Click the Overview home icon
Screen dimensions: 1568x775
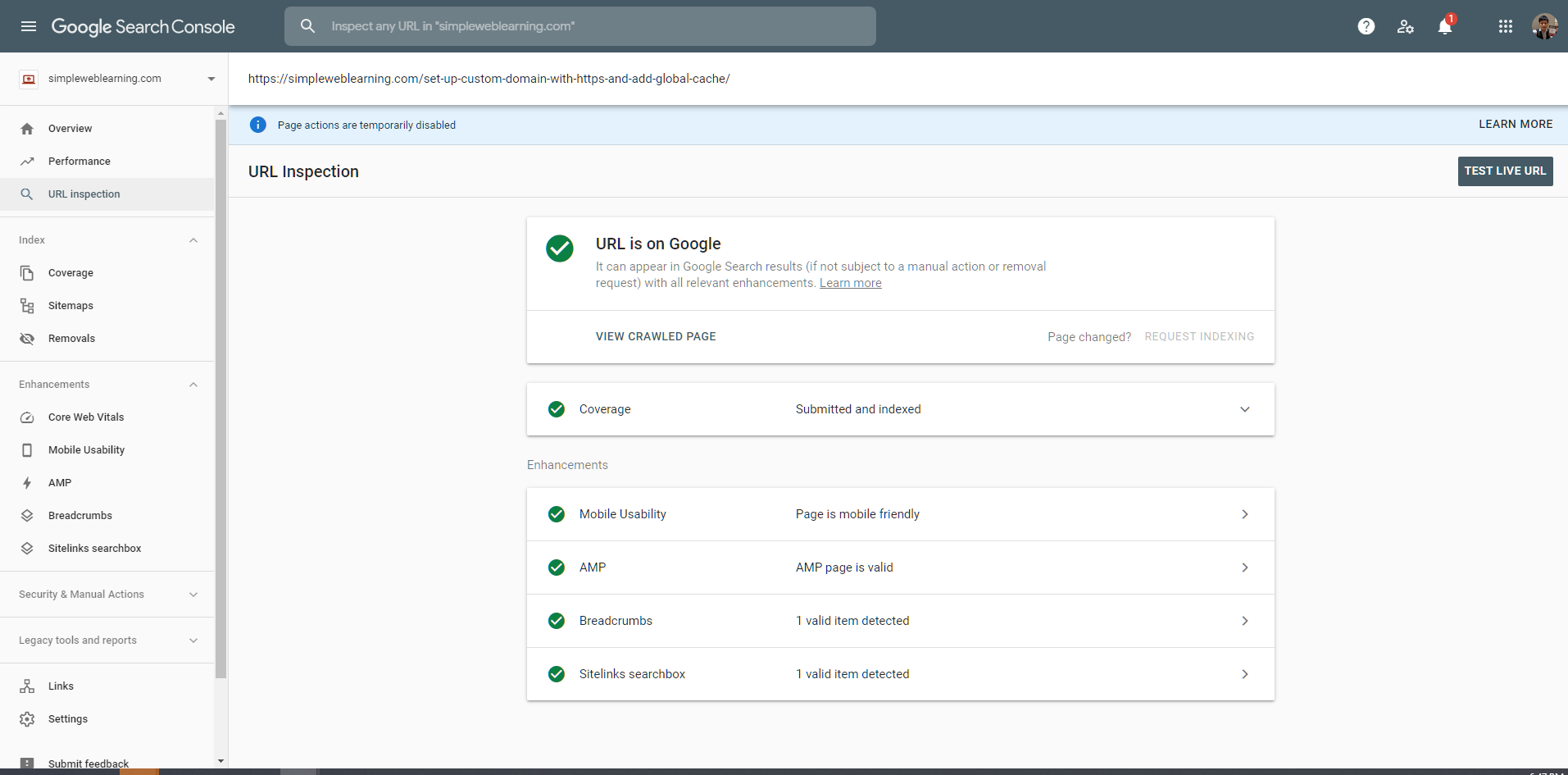click(x=27, y=129)
